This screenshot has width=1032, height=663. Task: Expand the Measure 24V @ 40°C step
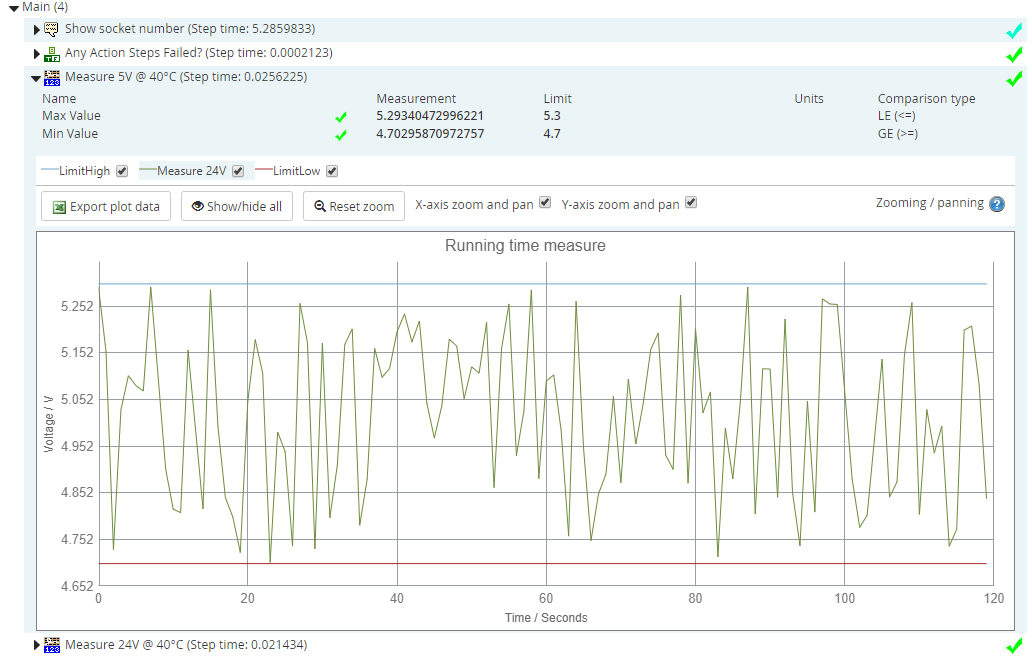[38, 645]
